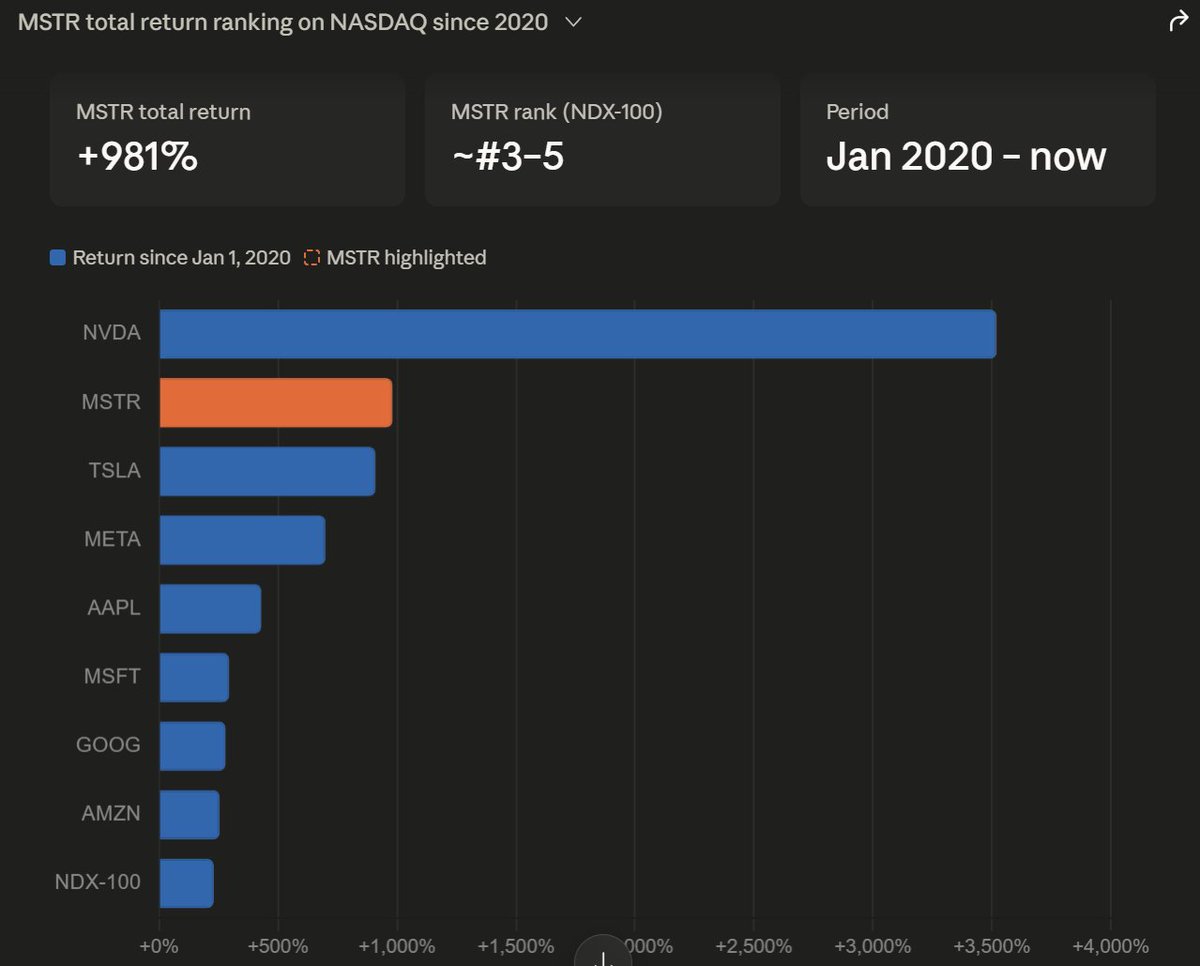This screenshot has height=966, width=1200.
Task: Select the TSLA bar
Action: 267,471
